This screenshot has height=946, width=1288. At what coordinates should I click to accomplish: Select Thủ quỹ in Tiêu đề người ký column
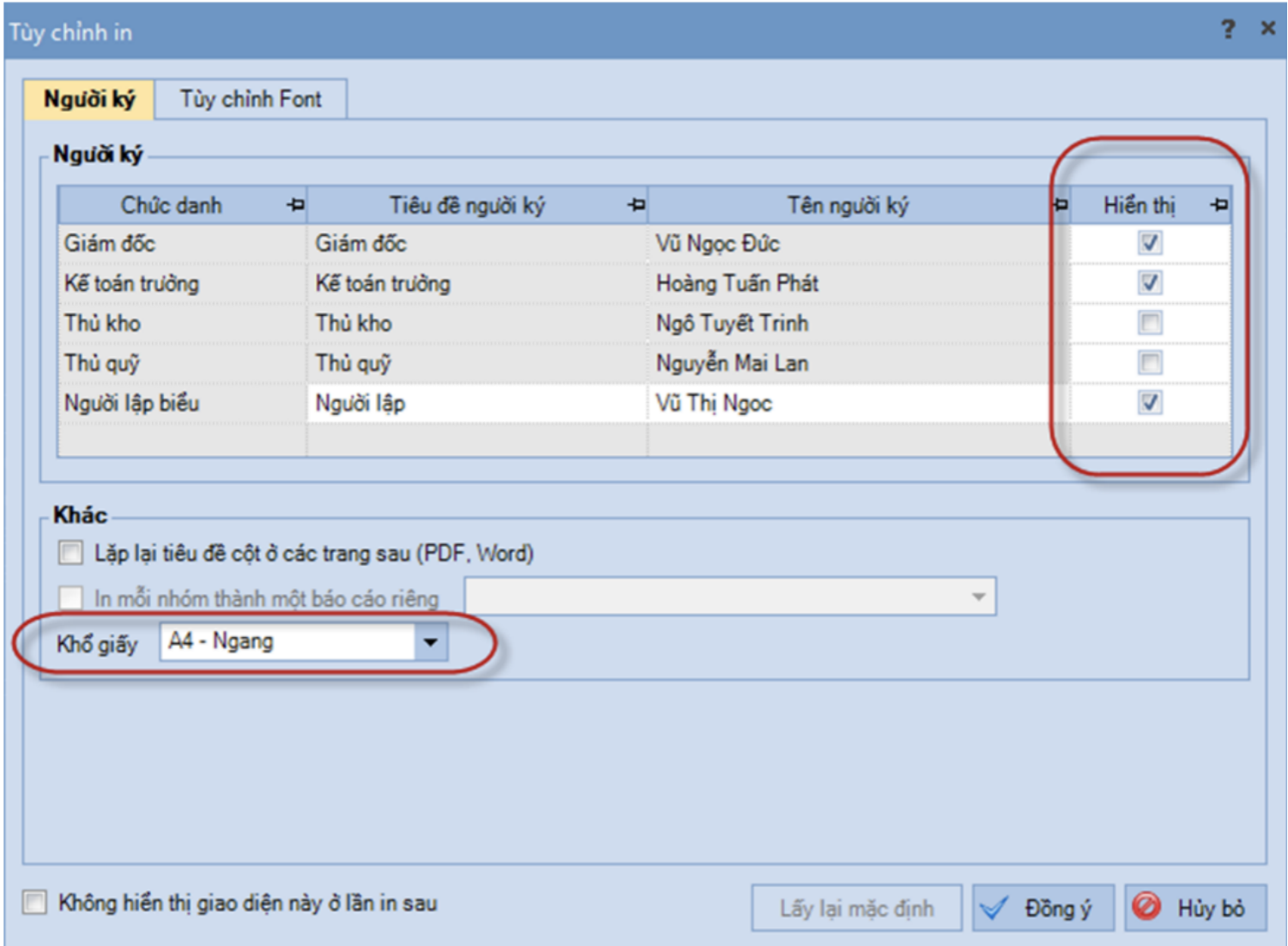(477, 362)
